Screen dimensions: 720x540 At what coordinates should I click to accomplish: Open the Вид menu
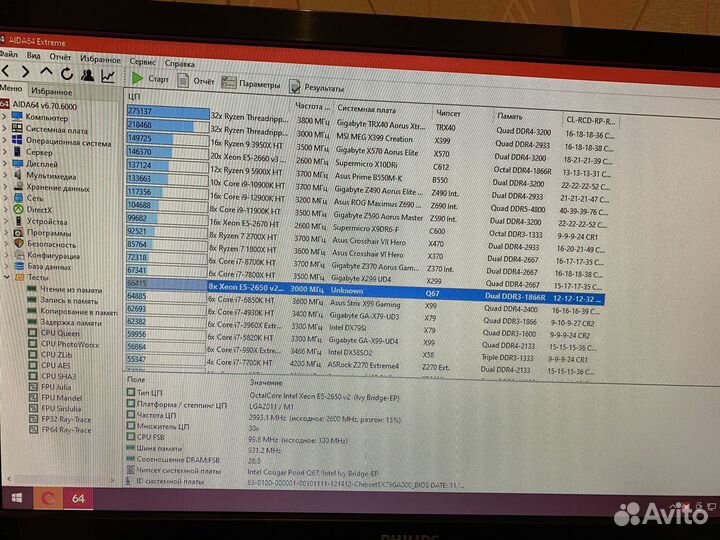click(34, 56)
